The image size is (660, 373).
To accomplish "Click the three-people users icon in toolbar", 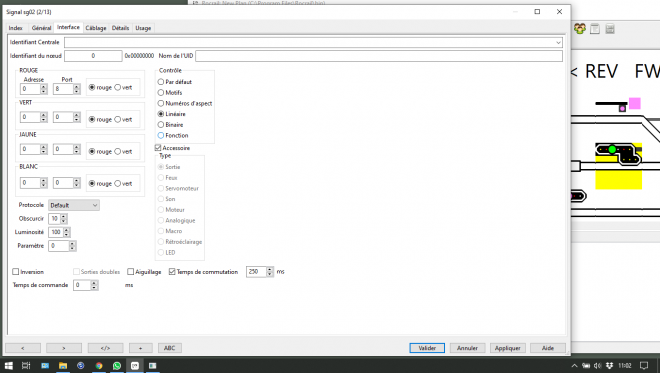I will click(x=580, y=29).
